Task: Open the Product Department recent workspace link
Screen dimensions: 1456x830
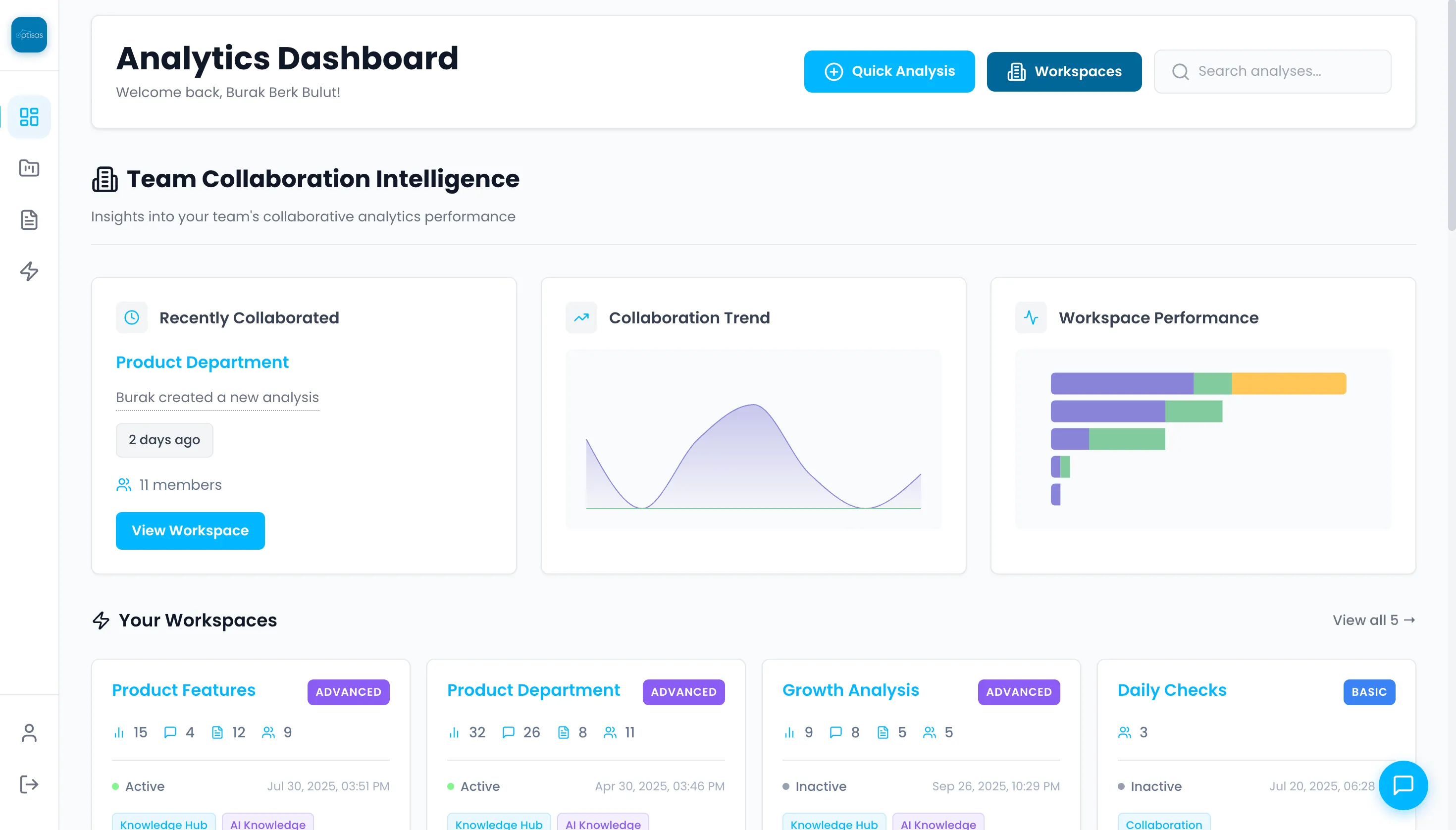Action: click(202, 362)
